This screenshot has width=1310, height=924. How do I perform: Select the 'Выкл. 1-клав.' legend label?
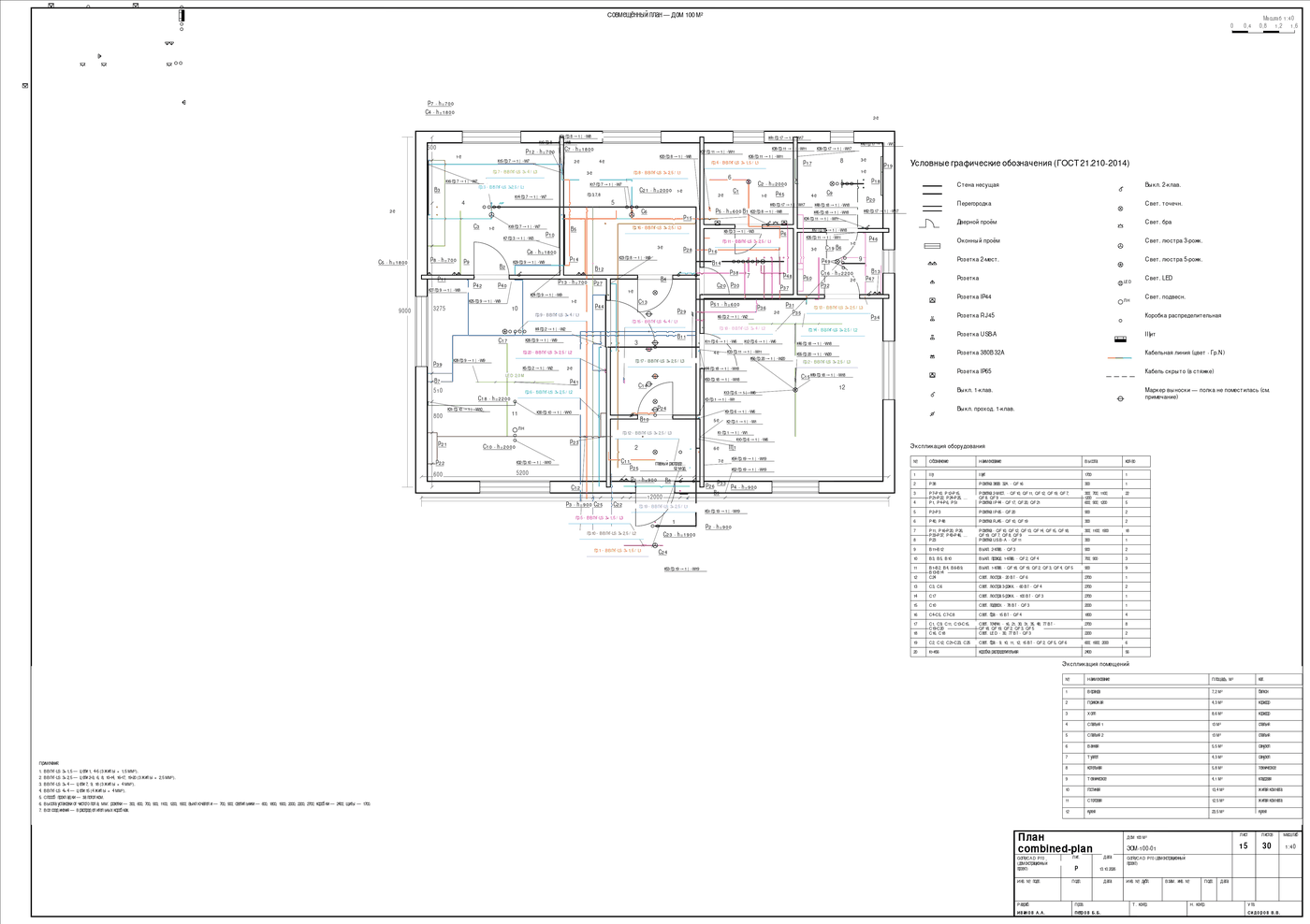(x=974, y=390)
